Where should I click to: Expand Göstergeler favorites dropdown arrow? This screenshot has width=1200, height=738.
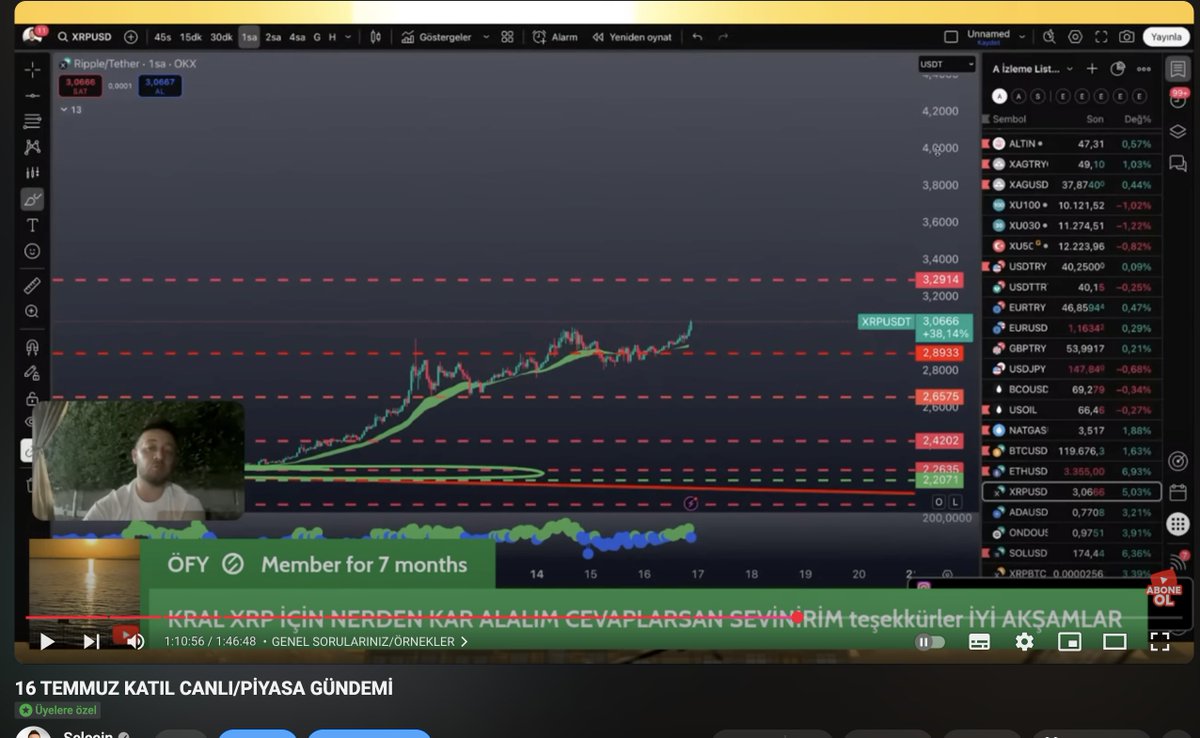pos(485,37)
